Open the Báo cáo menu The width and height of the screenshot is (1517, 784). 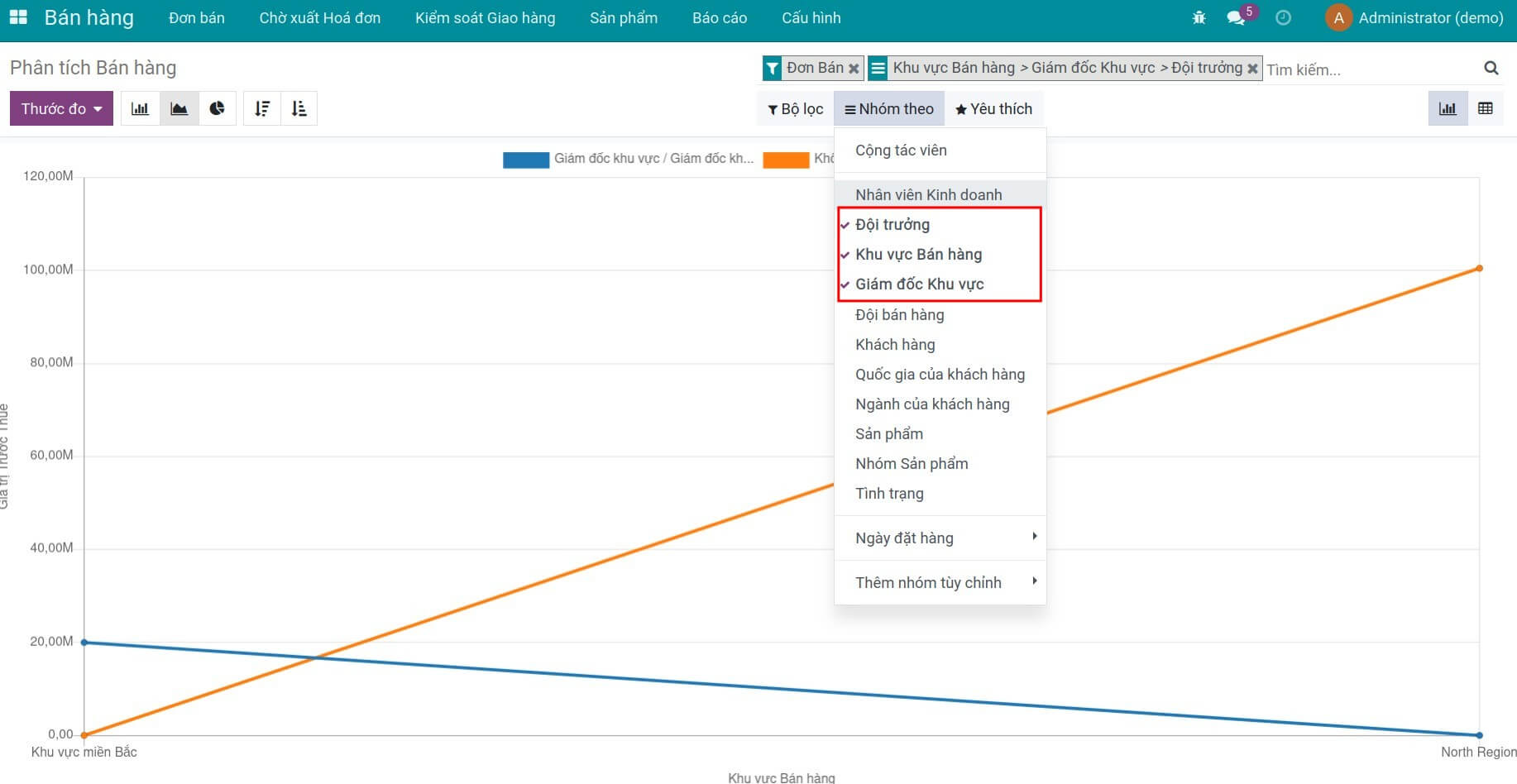(x=719, y=17)
